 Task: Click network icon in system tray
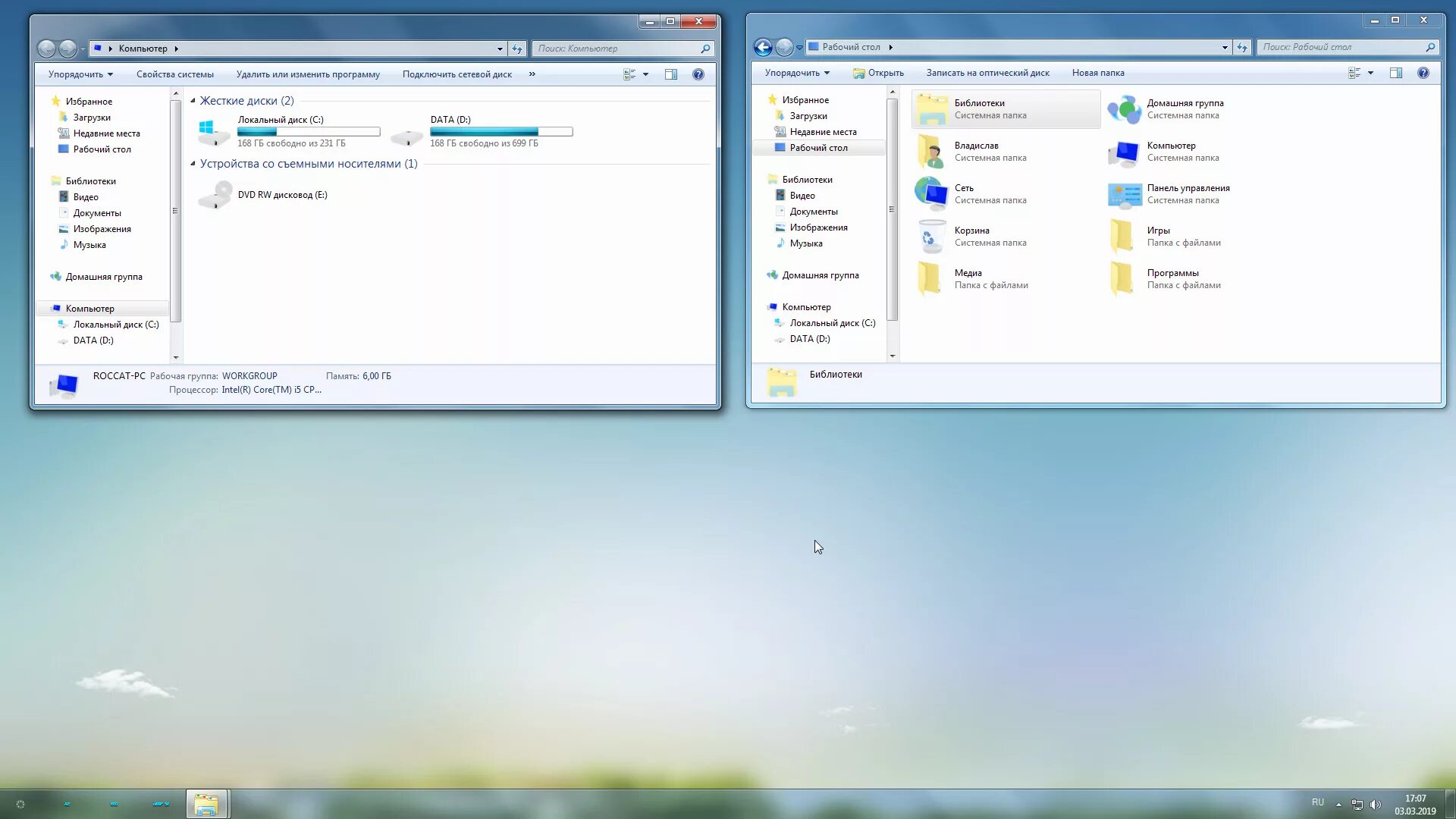[1357, 804]
